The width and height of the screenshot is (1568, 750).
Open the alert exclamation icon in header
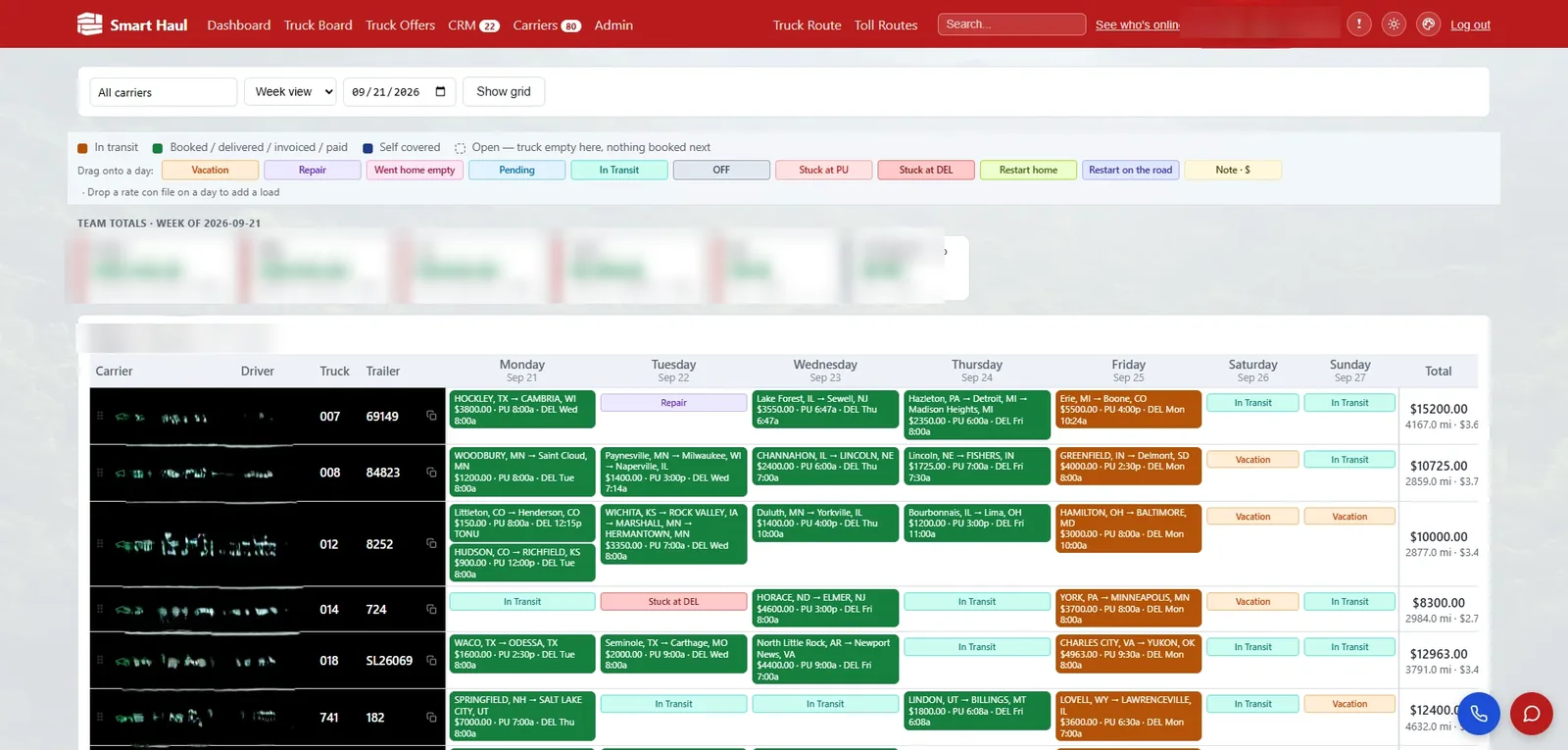point(1358,25)
